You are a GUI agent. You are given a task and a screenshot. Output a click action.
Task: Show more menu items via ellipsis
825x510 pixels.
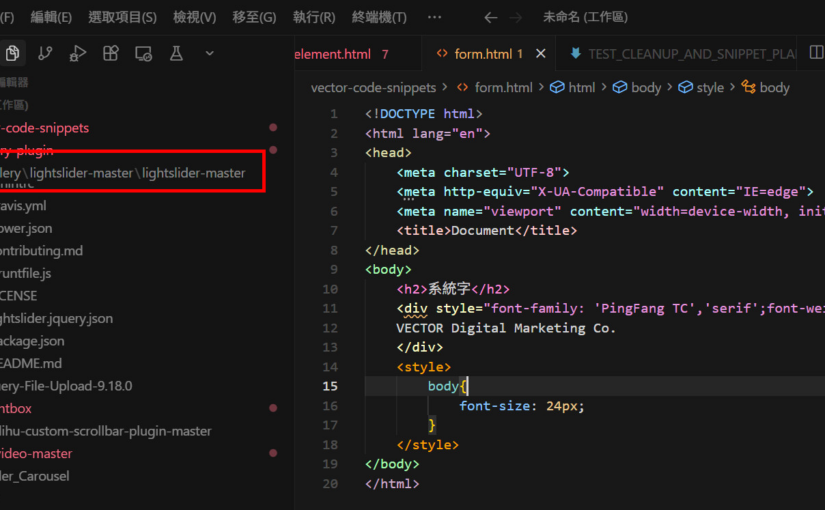[435, 17]
